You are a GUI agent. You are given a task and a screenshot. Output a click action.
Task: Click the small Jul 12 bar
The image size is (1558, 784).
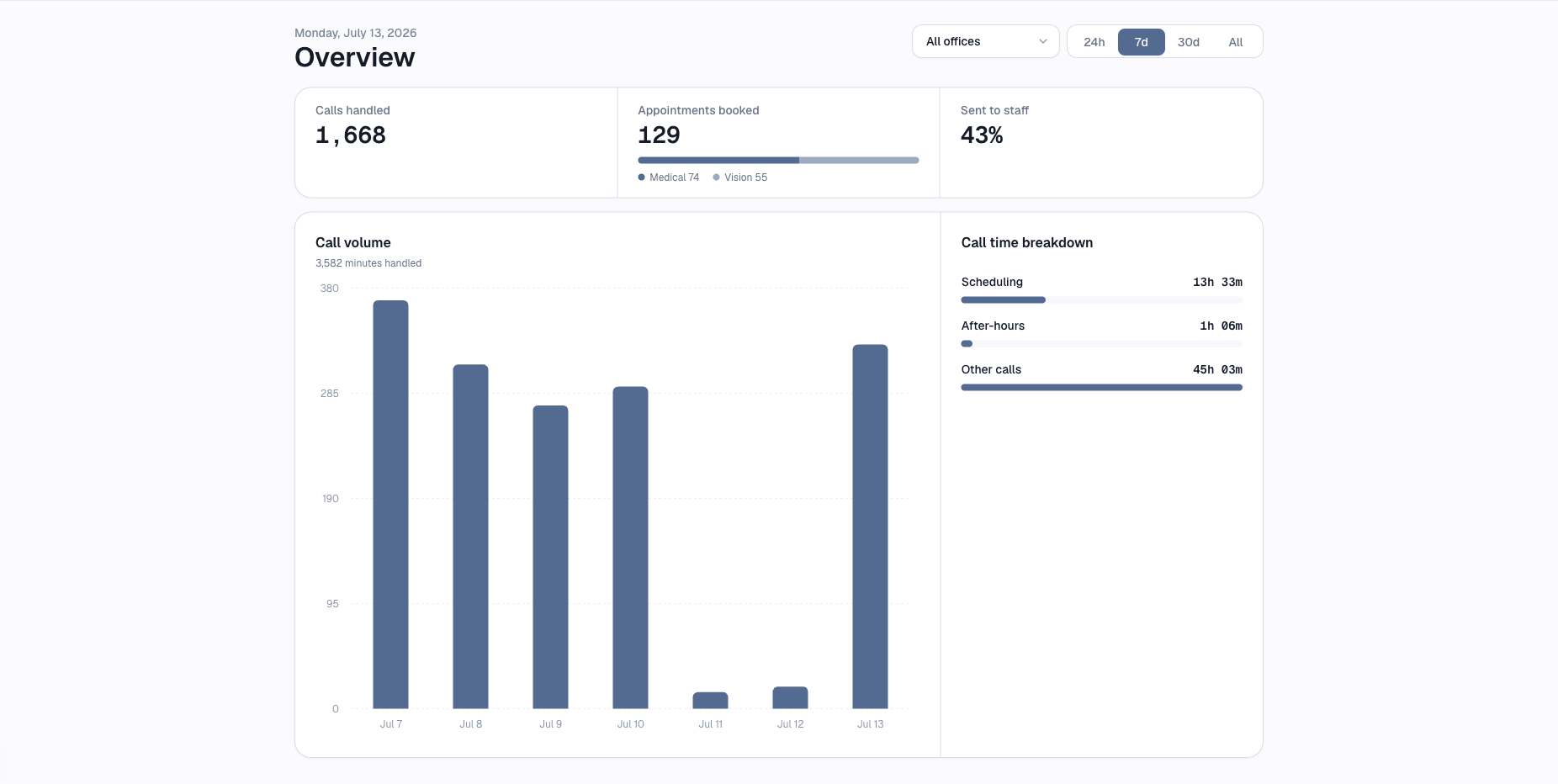[x=790, y=697]
